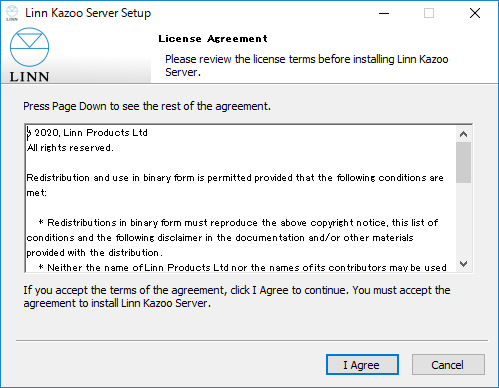Accept the license with I Agree
The width and height of the screenshot is (499, 388).
[x=362, y=365]
